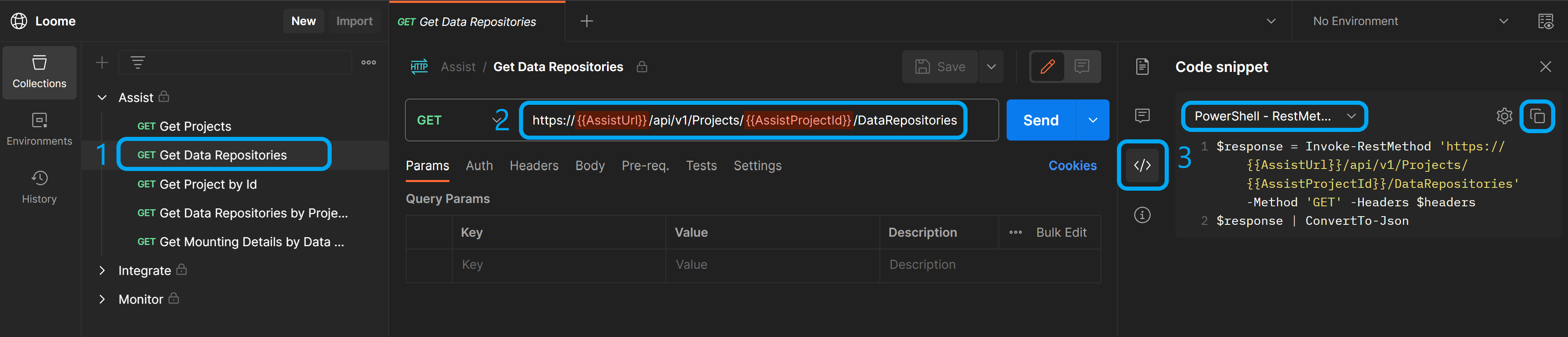
Task: Close the Code snippet panel
Action: pos(1545,67)
